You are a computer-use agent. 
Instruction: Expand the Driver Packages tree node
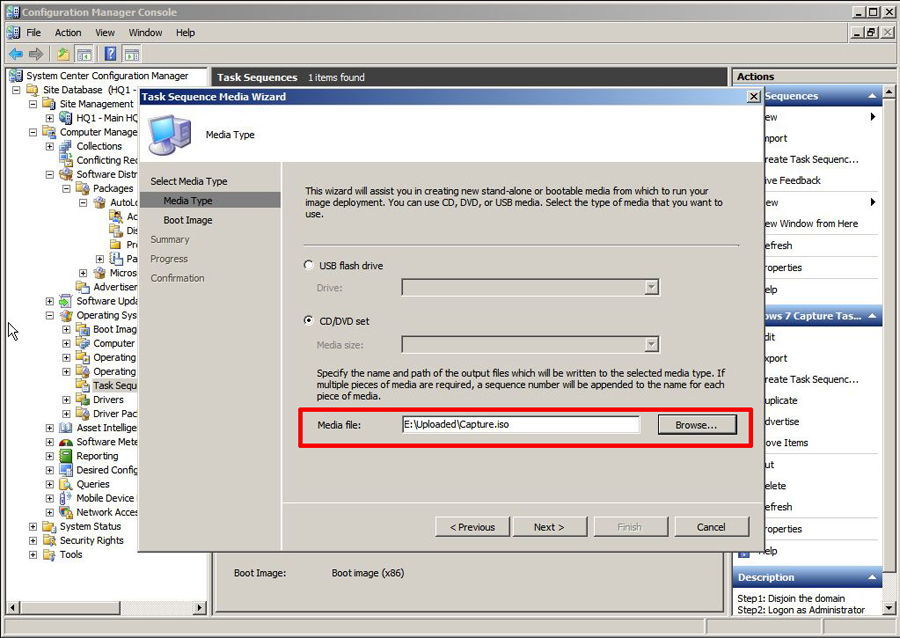pos(67,414)
